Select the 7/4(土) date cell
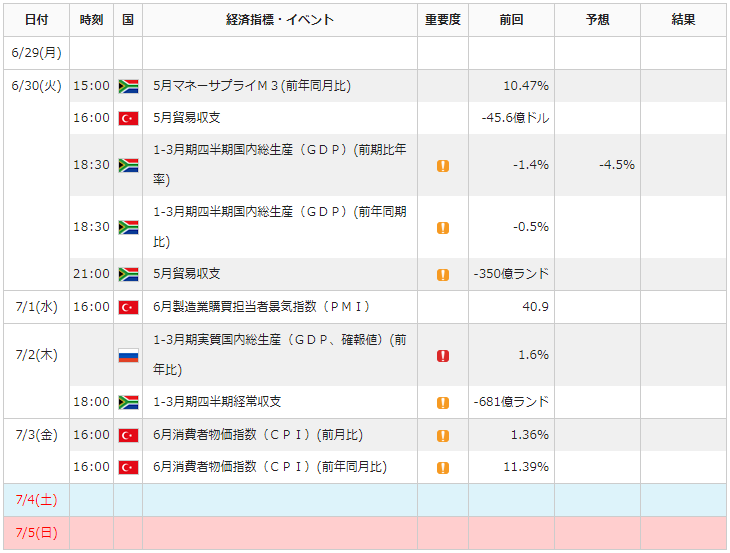This screenshot has width=730, height=553. pos(36,500)
